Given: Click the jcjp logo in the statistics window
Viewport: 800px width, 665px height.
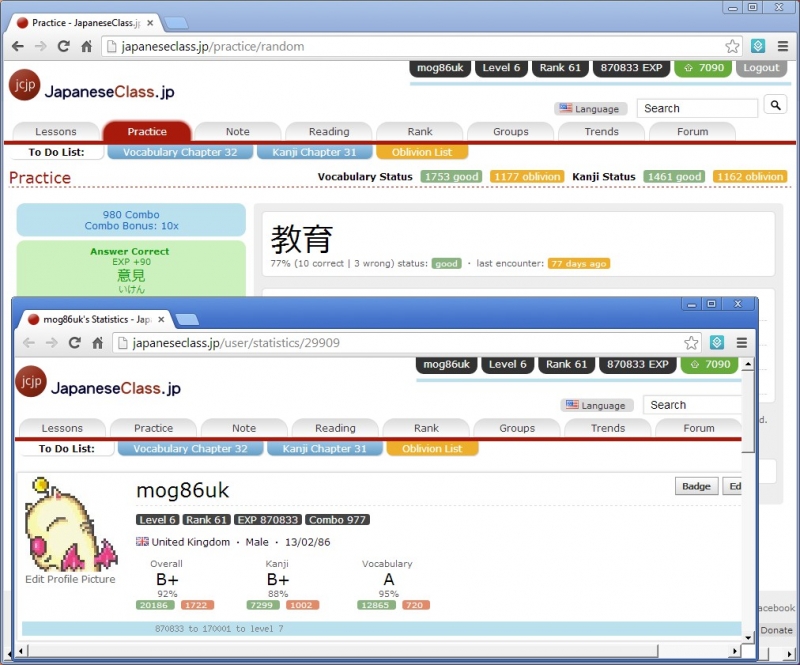Looking at the screenshot, I should [x=31, y=382].
